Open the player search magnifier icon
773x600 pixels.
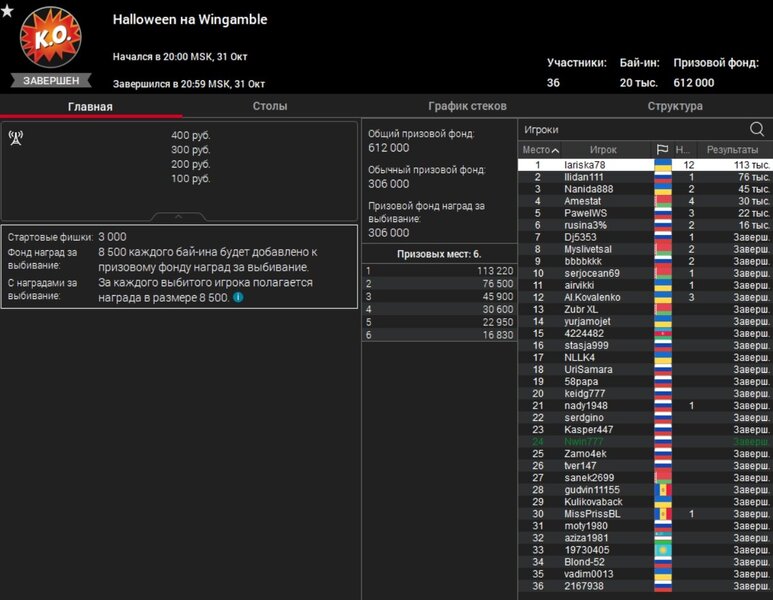coord(756,129)
